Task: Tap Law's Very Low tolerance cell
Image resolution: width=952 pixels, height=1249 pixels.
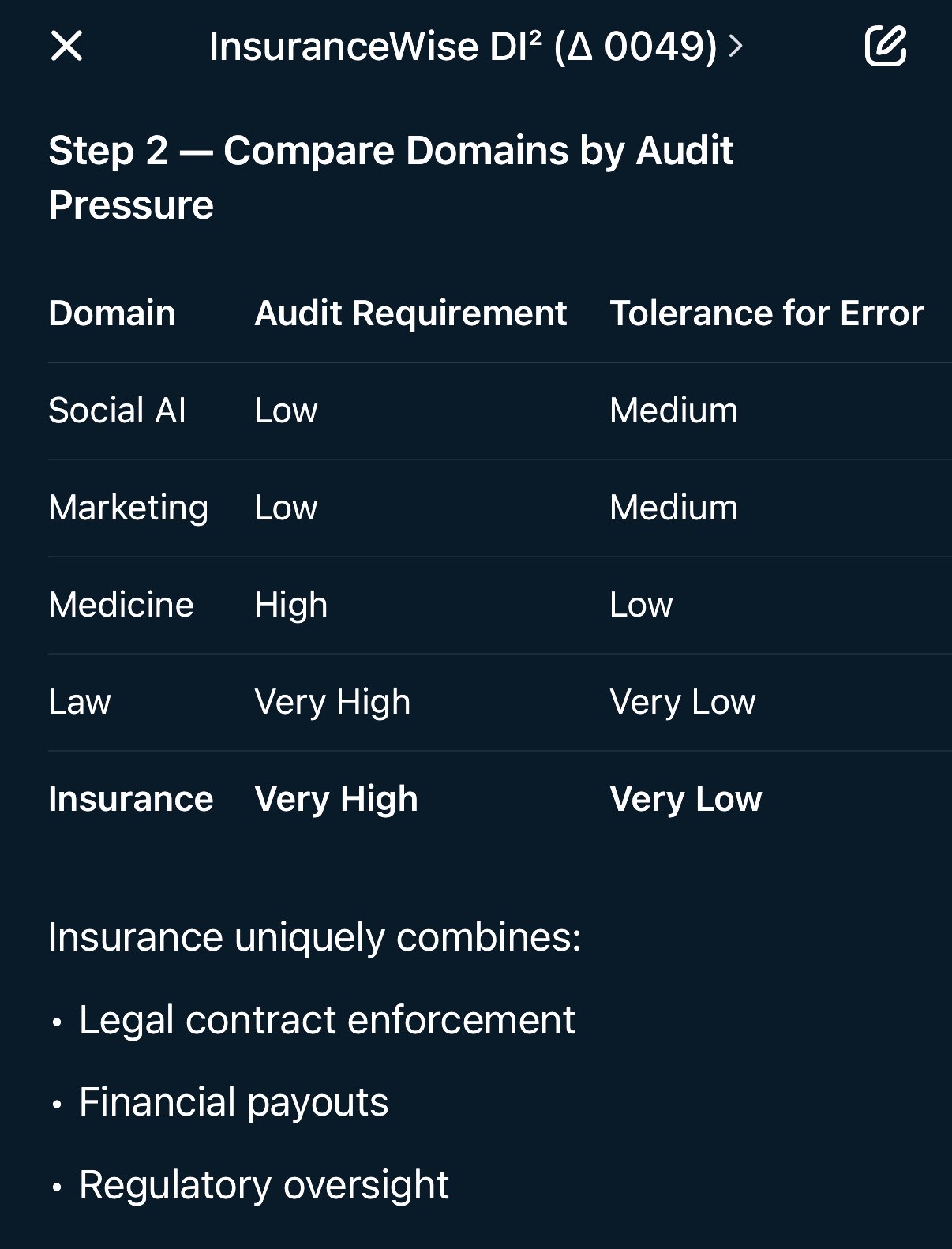Action: pos(682,702)
